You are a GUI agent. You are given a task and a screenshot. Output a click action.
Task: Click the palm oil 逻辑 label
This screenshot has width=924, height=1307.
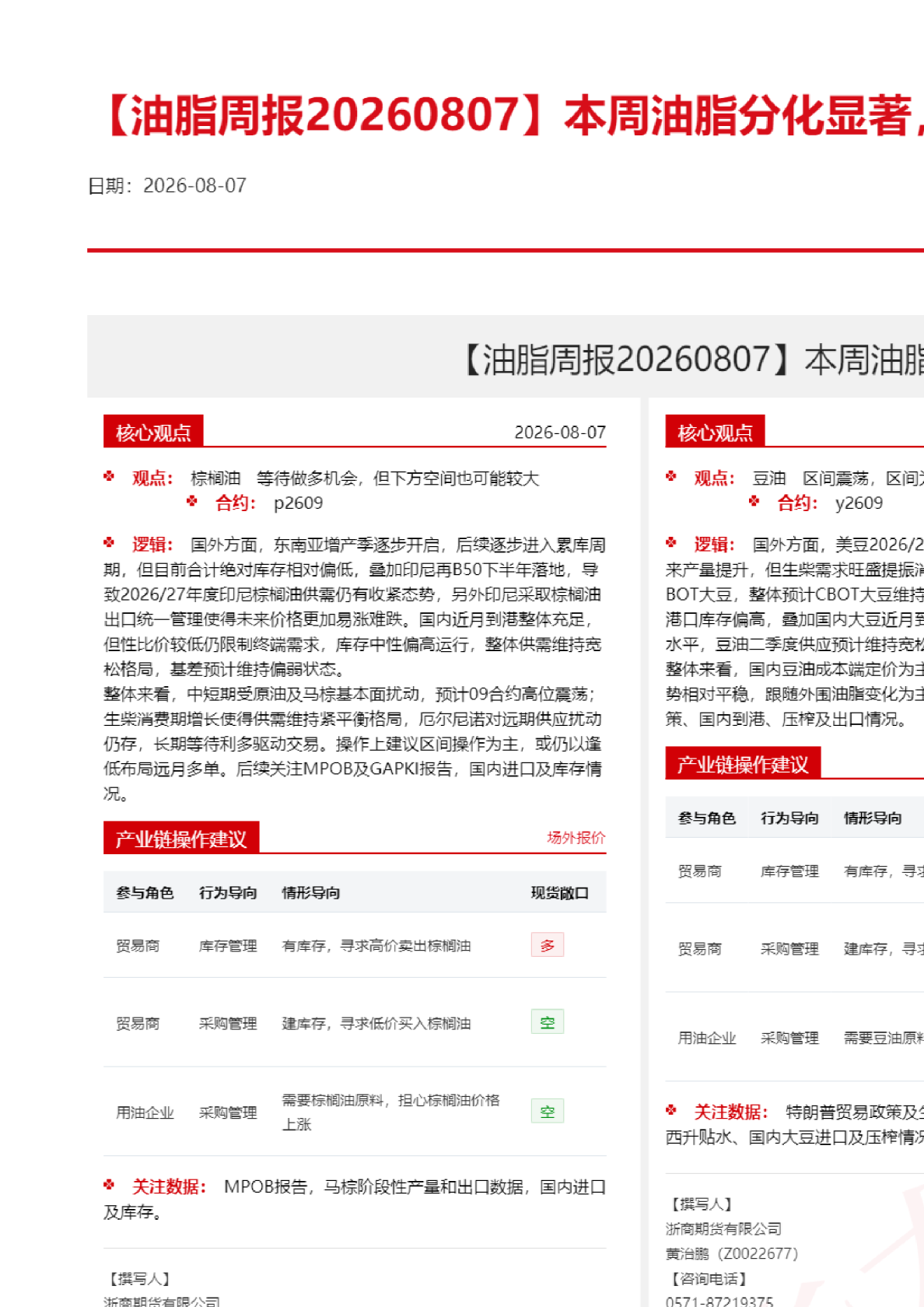[152, 545]
